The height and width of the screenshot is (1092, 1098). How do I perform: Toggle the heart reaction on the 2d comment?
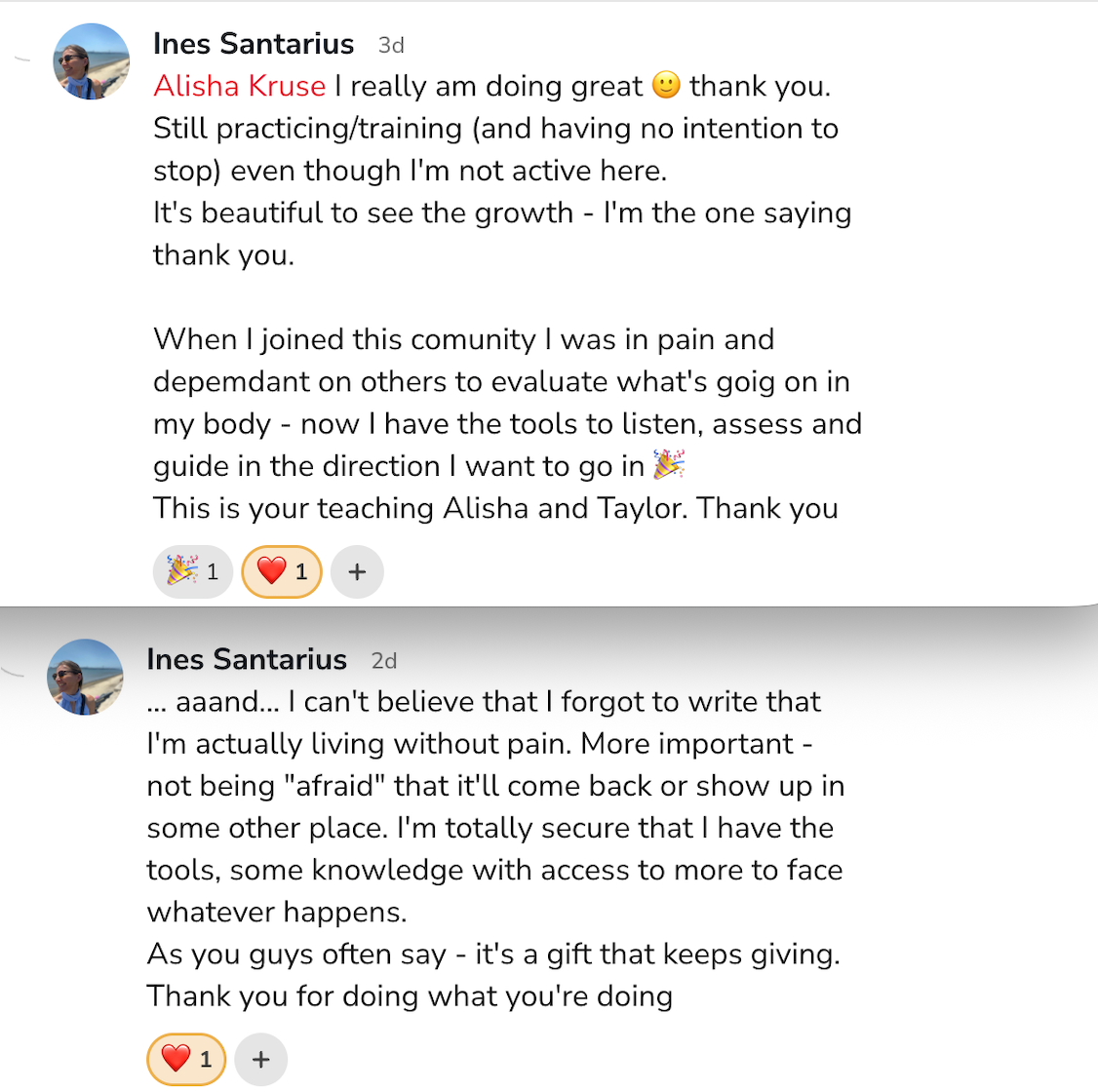coord(186,1059)
